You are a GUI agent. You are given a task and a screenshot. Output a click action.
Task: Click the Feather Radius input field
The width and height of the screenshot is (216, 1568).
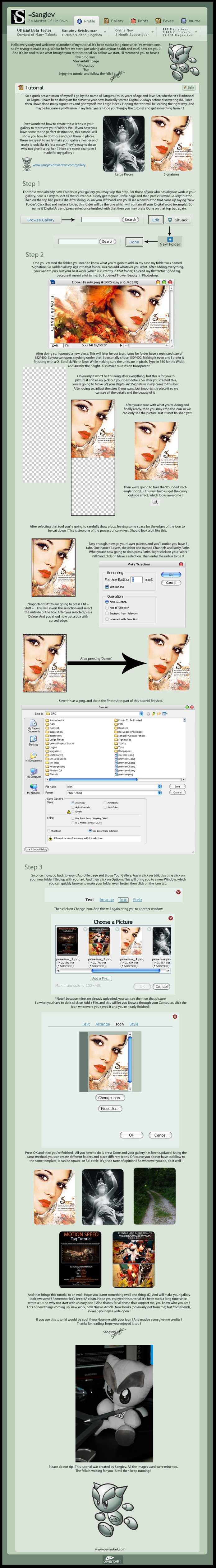(136, 580)
